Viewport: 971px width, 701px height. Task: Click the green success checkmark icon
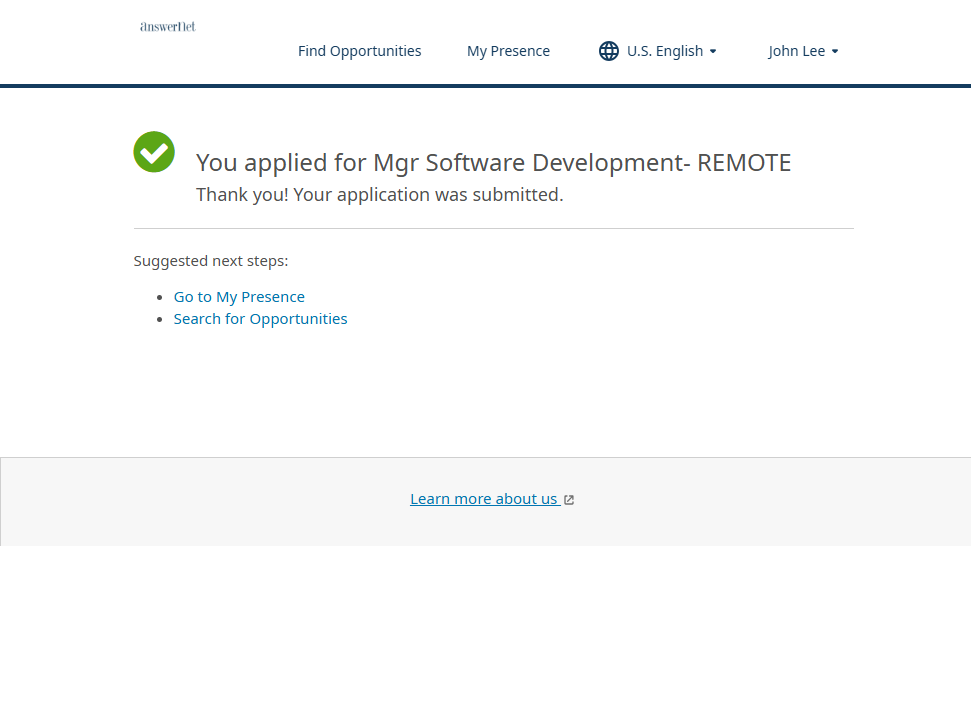pos(154,152)
